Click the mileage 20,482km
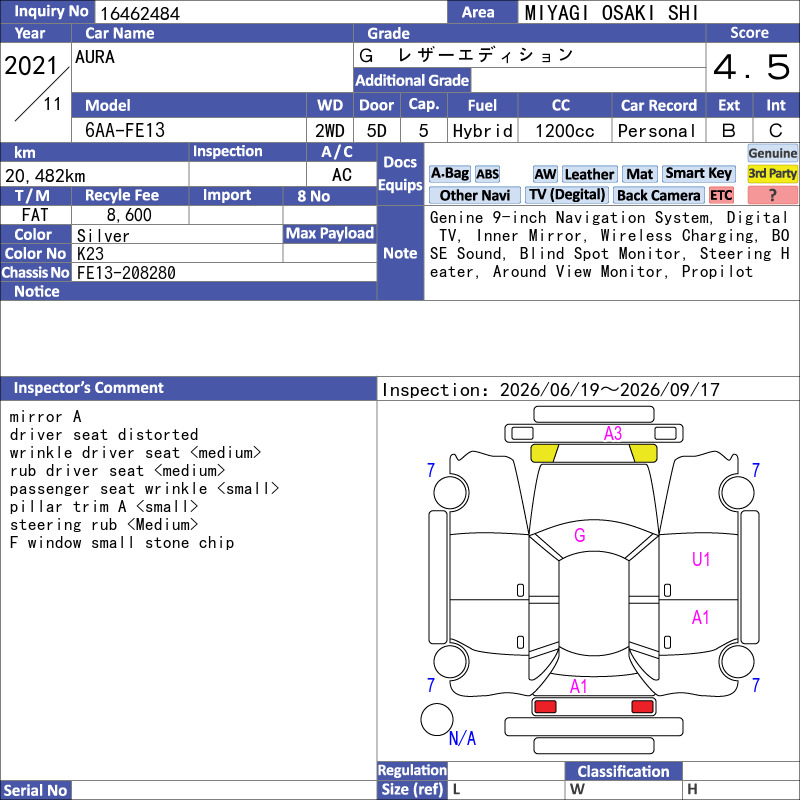 point(45,176)
